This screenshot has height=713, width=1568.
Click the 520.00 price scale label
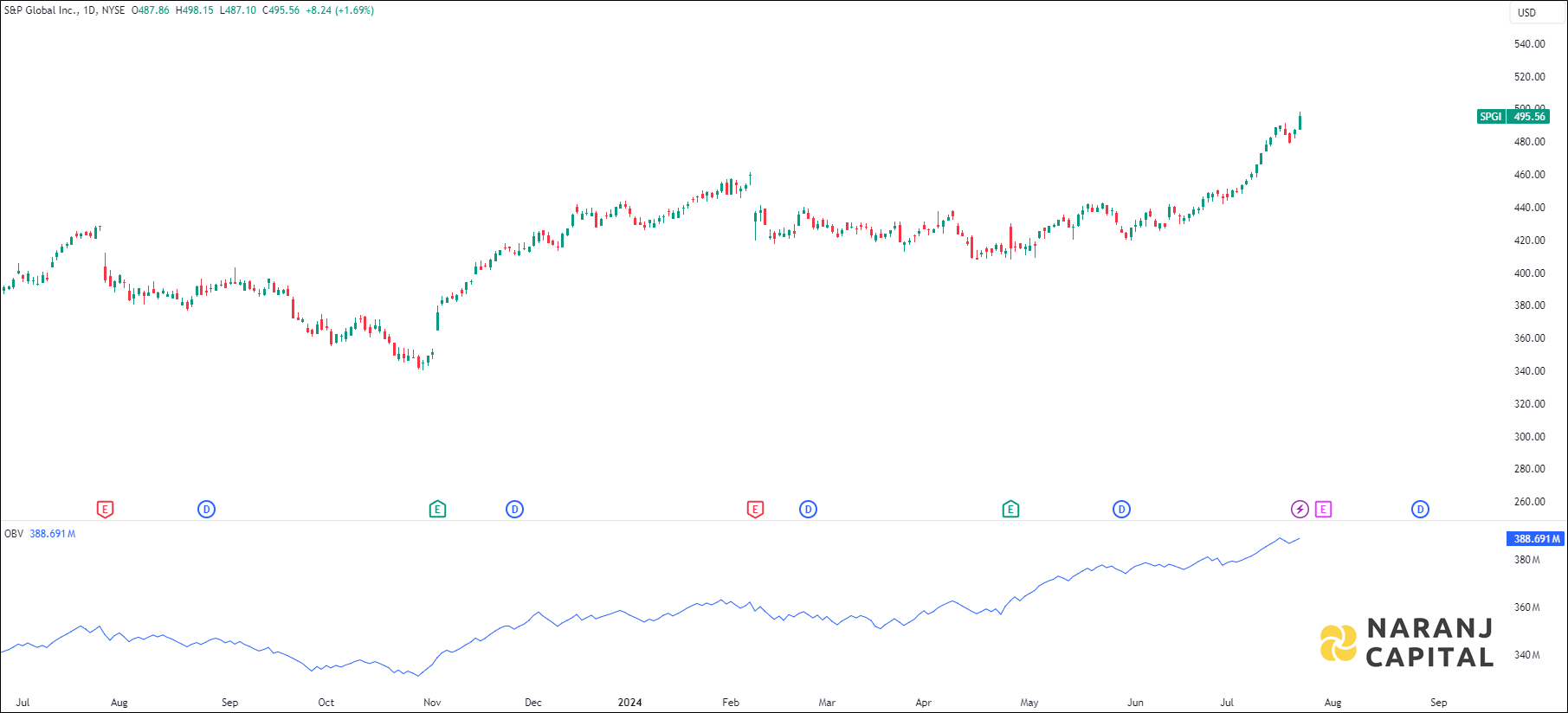[1529, 77]
